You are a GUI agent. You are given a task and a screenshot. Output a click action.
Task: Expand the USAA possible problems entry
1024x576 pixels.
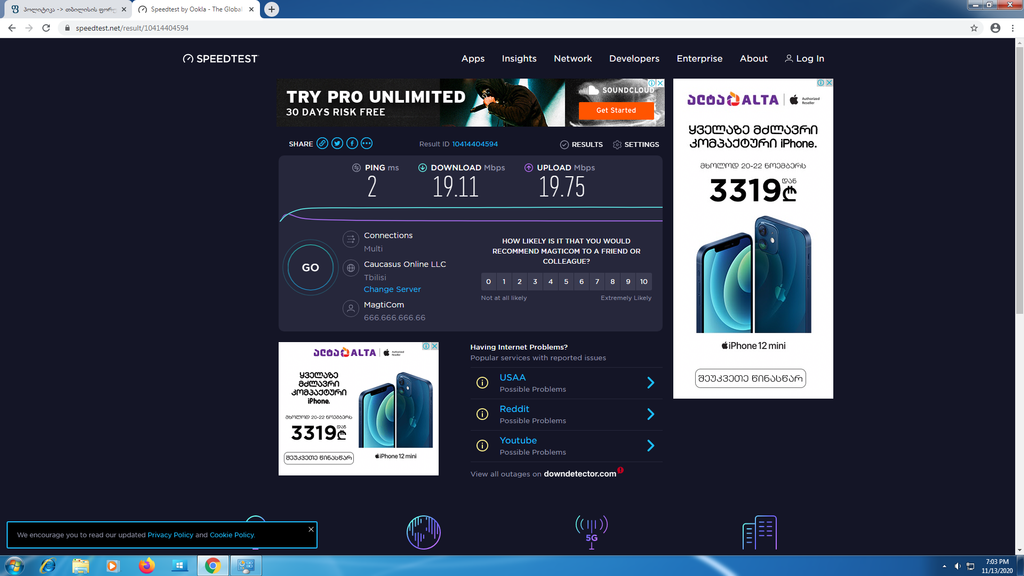pyautogui.click(x=650, y=383)
